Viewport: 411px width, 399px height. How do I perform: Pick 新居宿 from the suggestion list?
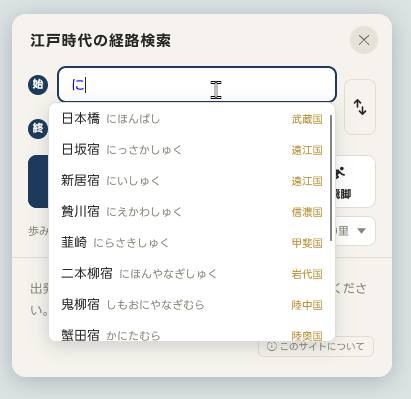click(x=192, y=181)
